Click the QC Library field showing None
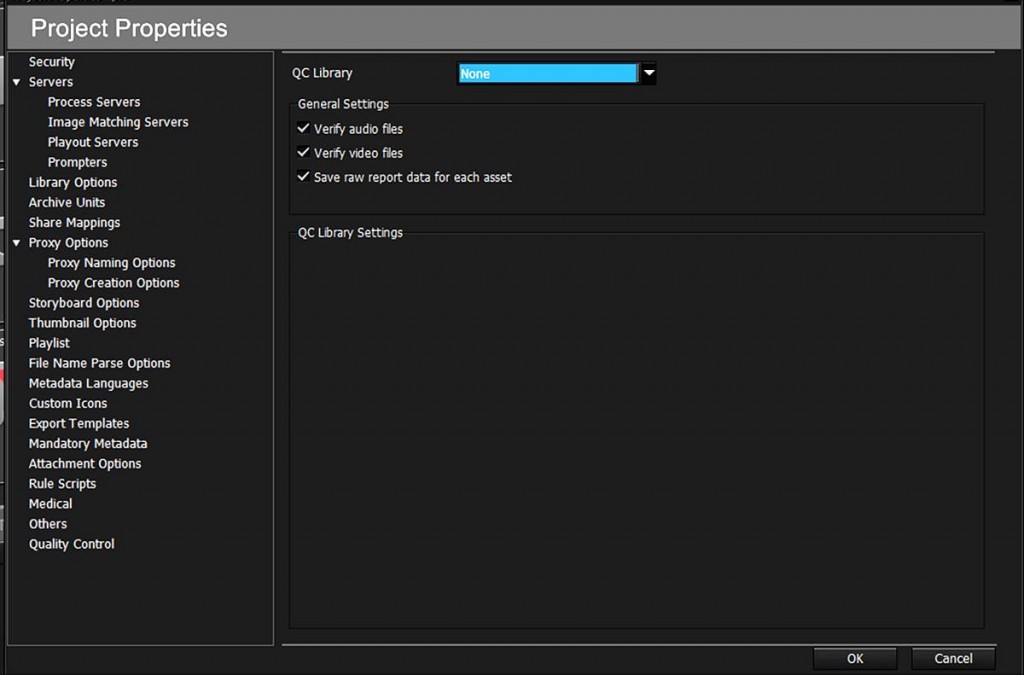 tap(548, 73)
